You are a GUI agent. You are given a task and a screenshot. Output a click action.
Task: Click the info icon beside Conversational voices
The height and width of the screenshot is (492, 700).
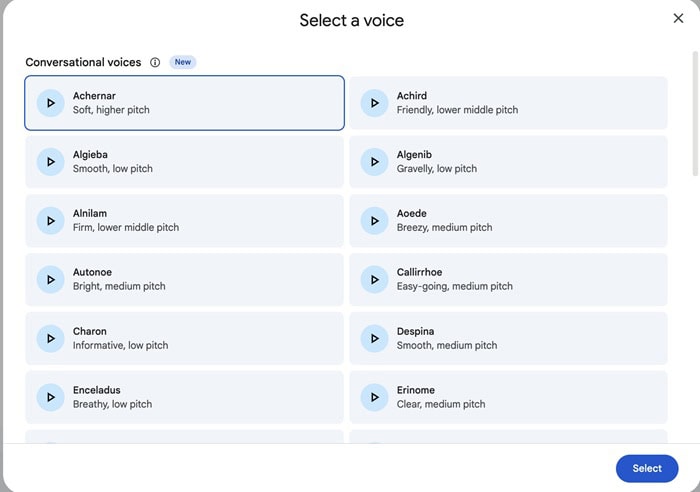tap(155, 62)
